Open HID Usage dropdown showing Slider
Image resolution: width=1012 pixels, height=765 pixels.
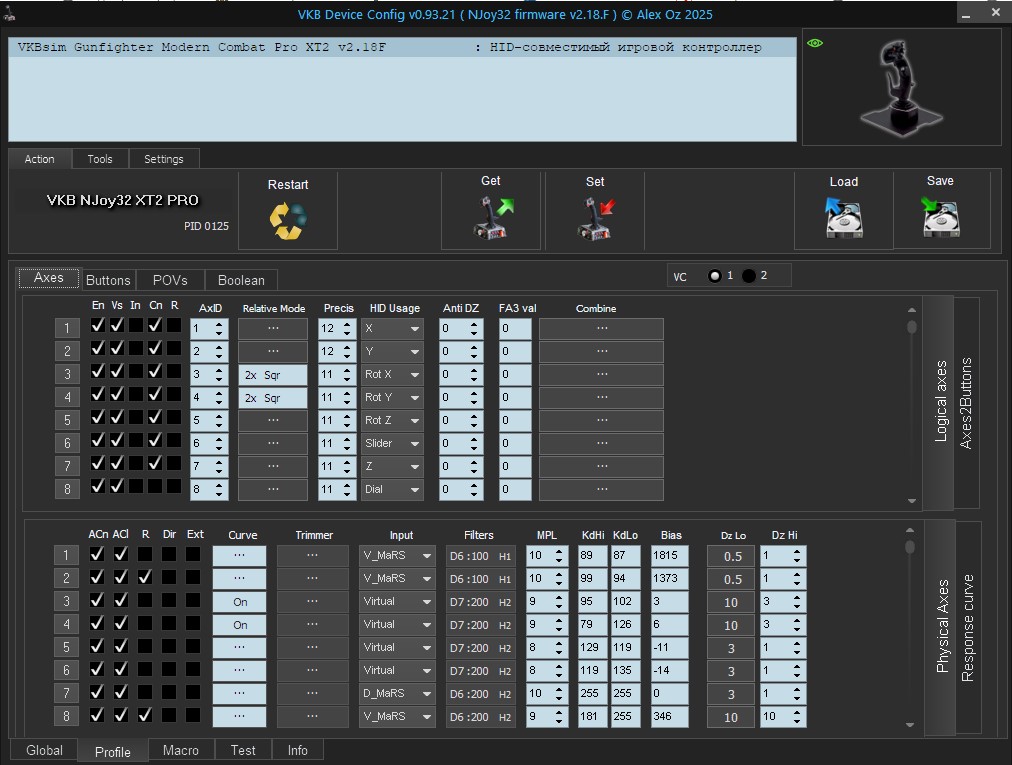point(392,444)
